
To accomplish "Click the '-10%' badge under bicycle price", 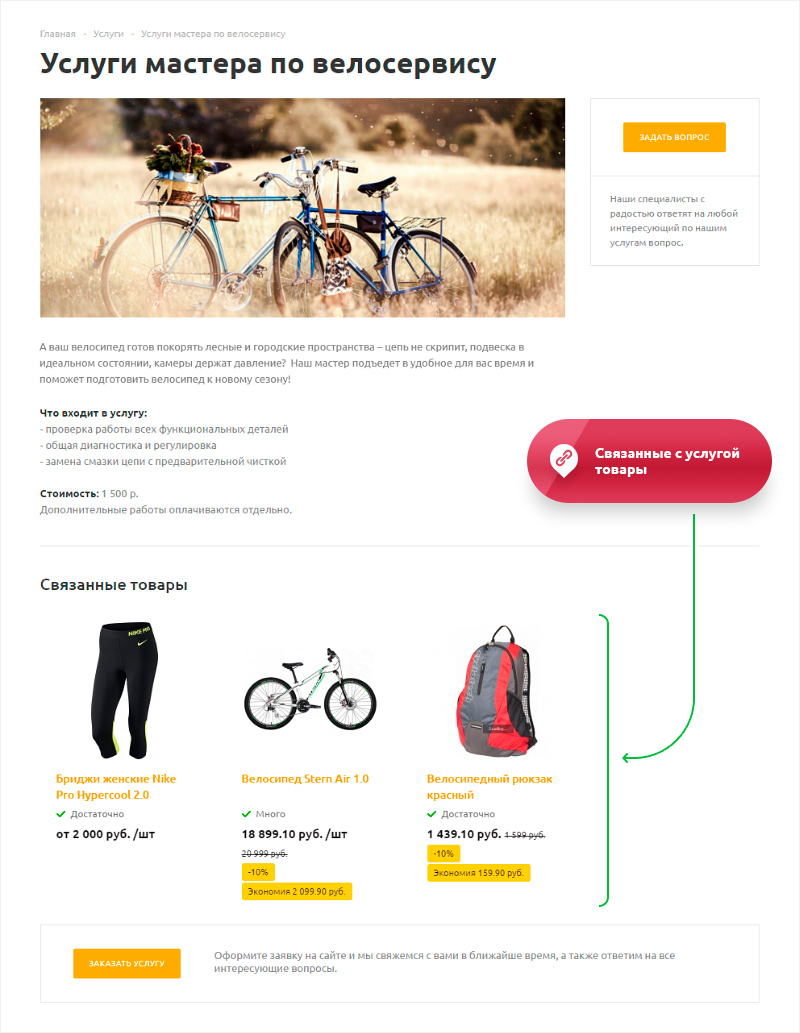I will point(258,872).
